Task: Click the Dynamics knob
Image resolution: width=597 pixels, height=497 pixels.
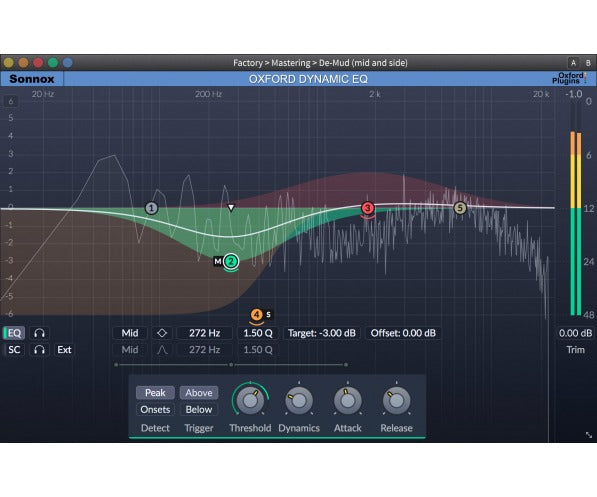Action: tap(299, 400)
